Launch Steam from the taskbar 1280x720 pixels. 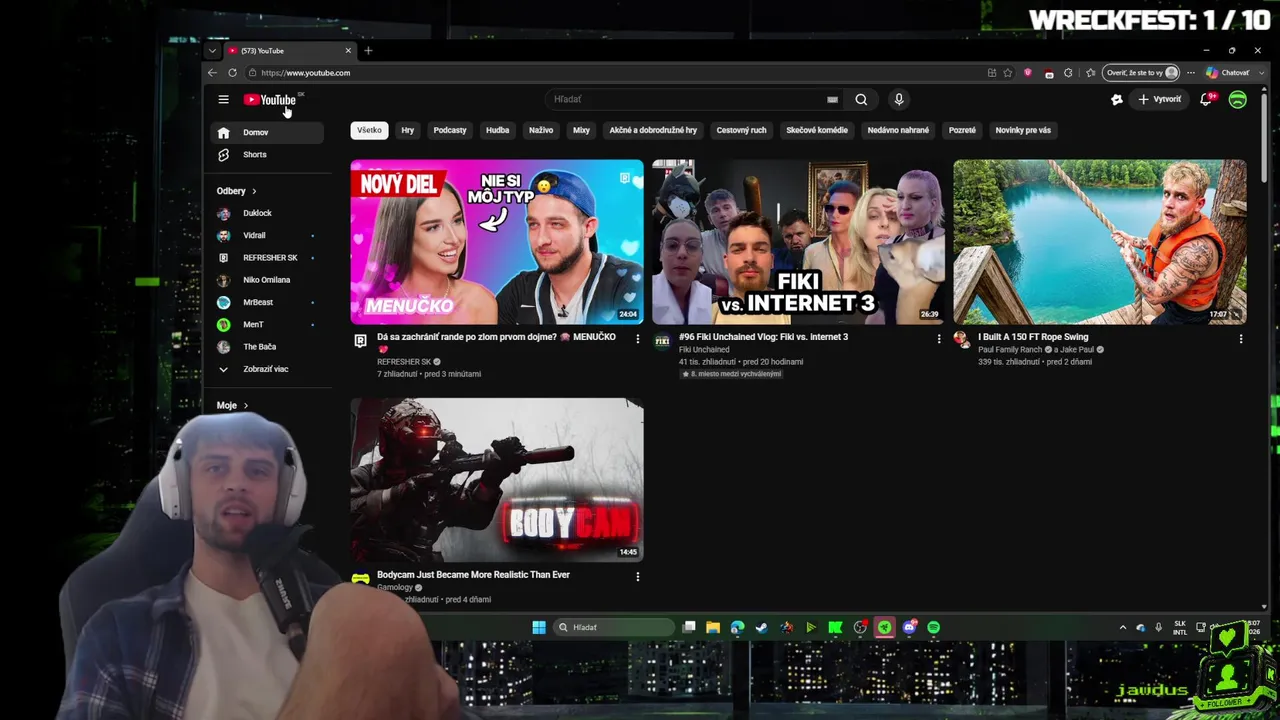[x=762, y=627]
